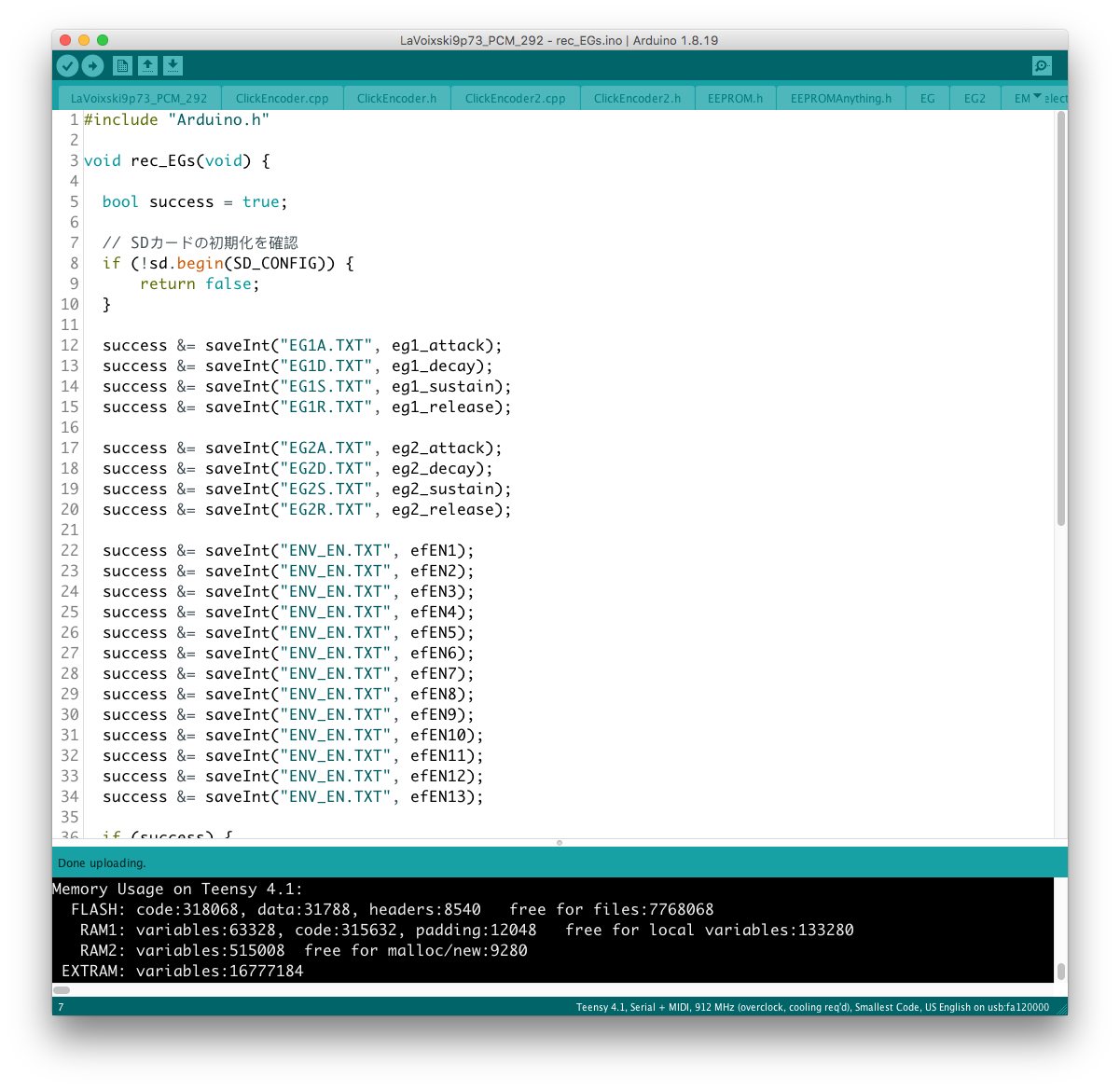The width and height of the screenshot is (1120, 1090).
Task: Switch to the ClickEncoder.cpp tab
Action: (282, 98)
